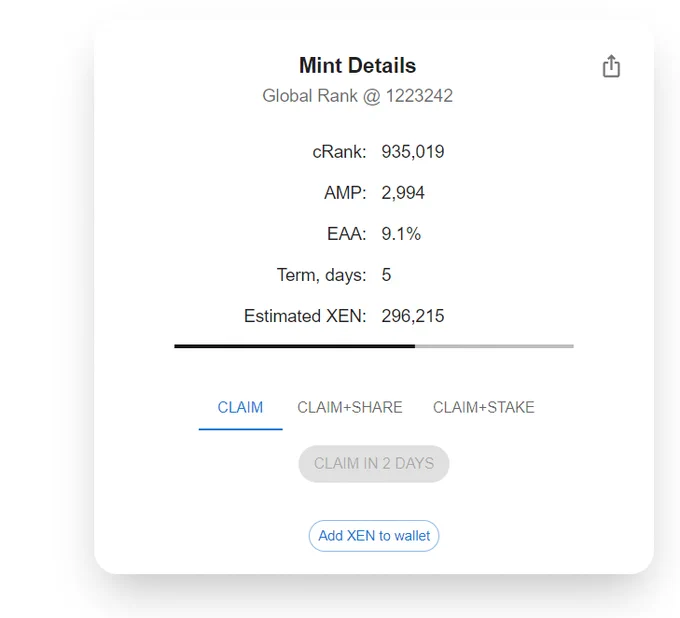Screen dimensions: 680x618
Task: Click the Estimated XEN value 296,215
Action: pyautogui.click(x=413, y=316)
